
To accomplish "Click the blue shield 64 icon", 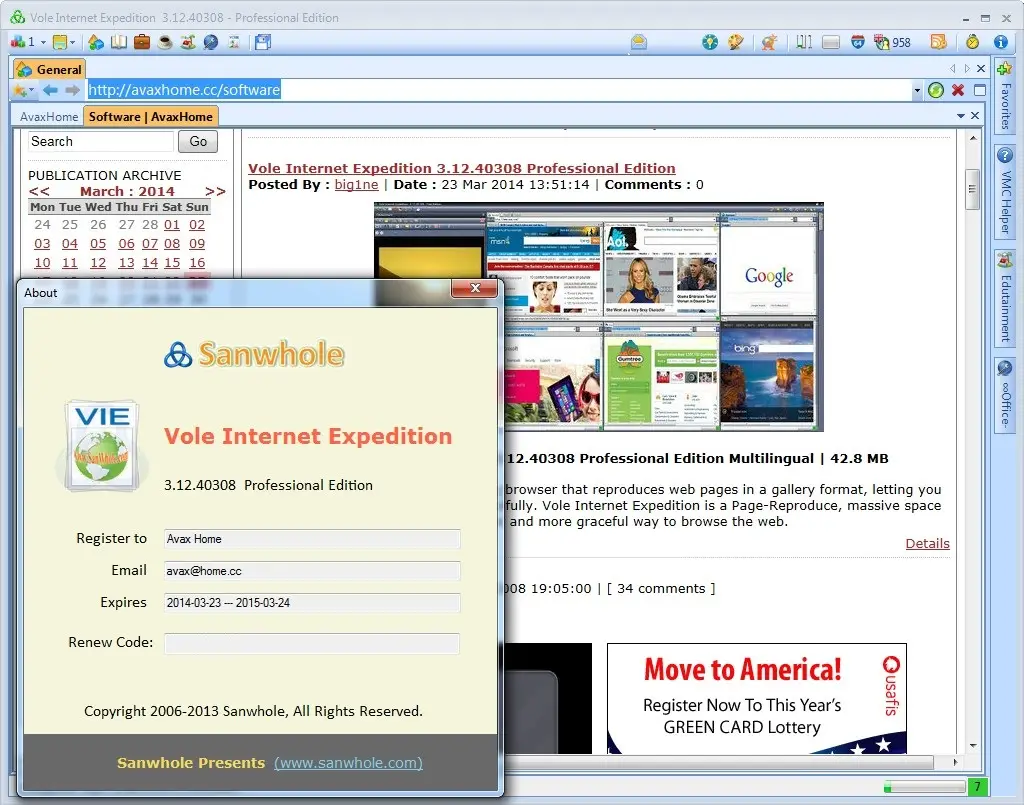I will pyautogui.click(x=857, y=42).
